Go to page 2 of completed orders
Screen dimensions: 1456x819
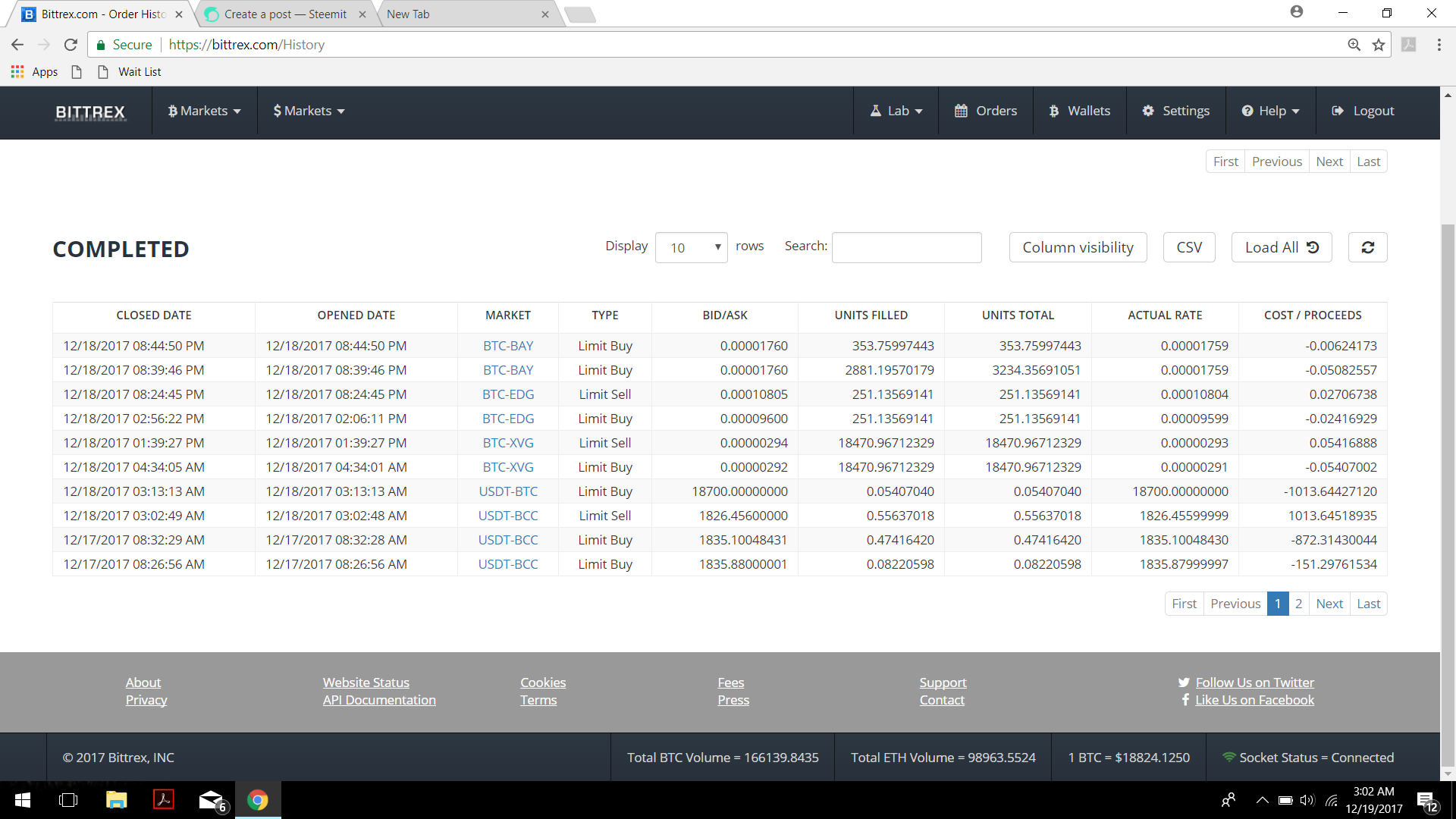tap(1298, 604)
